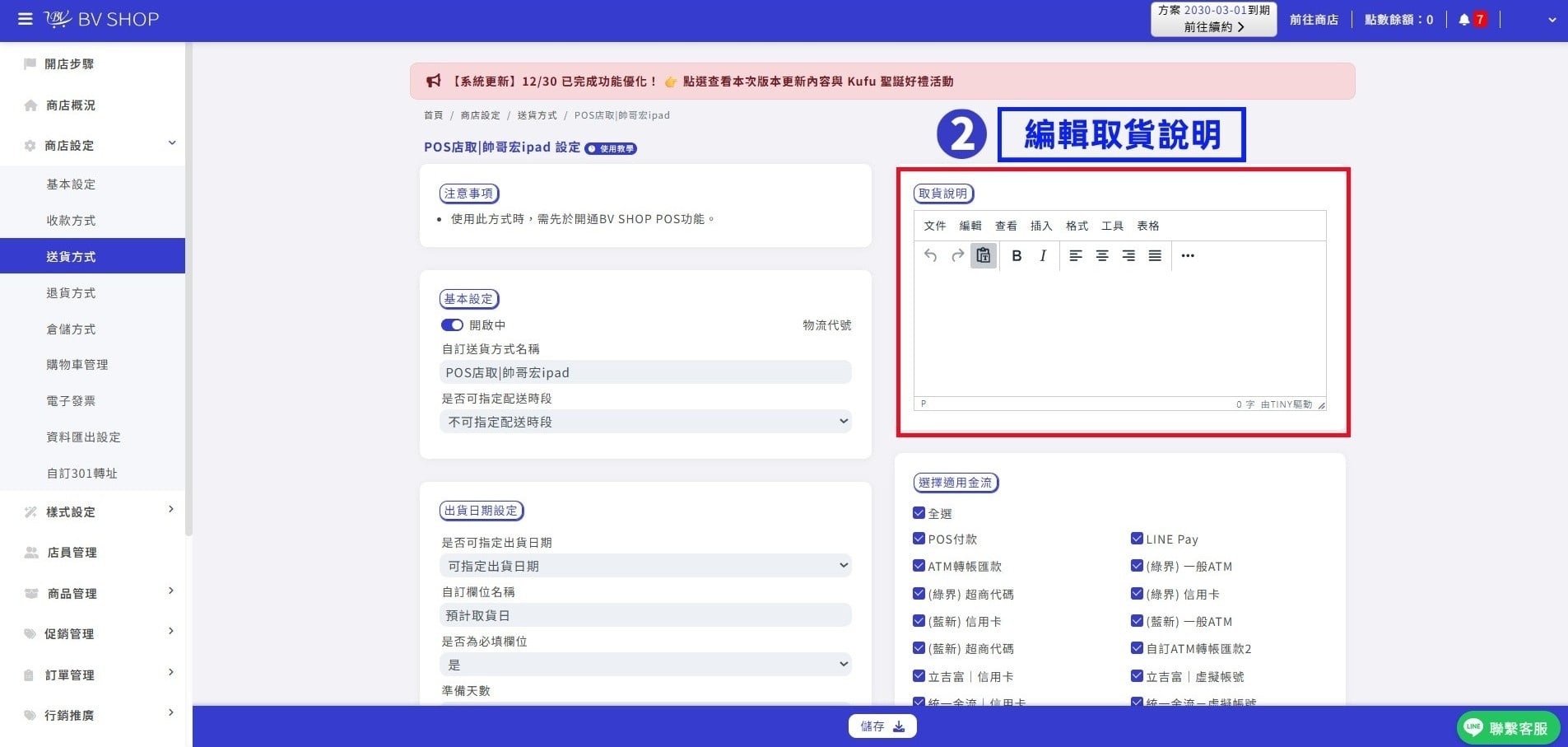Click the paste clipboard icon

coord(984,255)
